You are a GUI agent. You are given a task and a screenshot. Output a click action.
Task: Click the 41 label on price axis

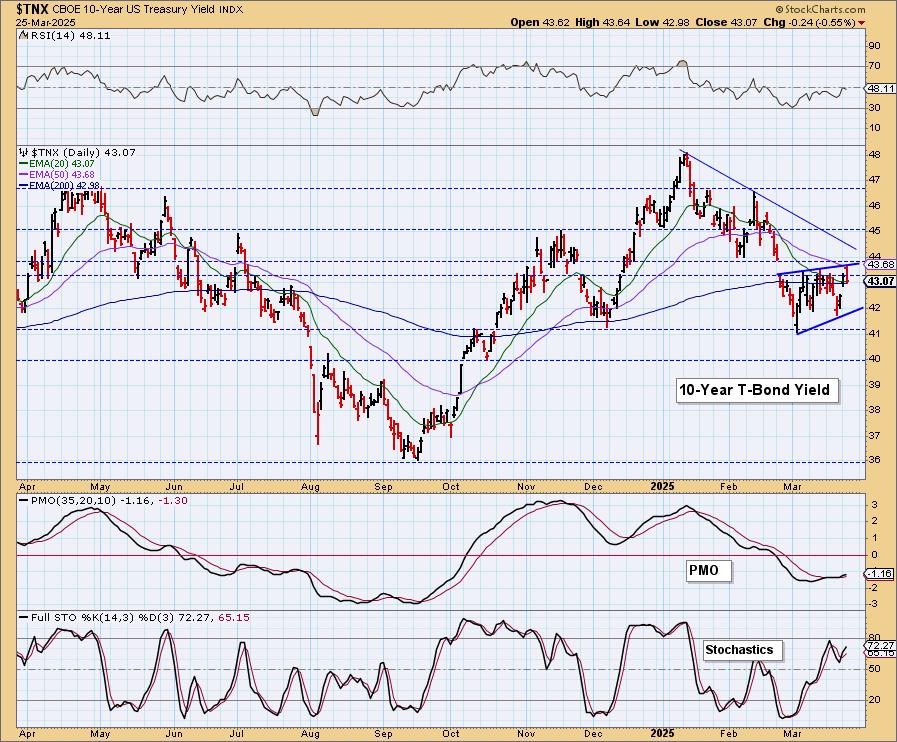[x=875, y=334]
